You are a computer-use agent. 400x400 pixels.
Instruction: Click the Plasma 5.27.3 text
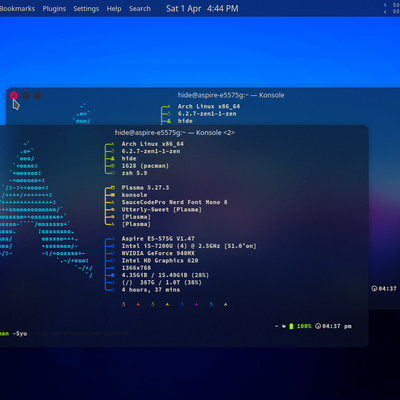tap(145, 188)
